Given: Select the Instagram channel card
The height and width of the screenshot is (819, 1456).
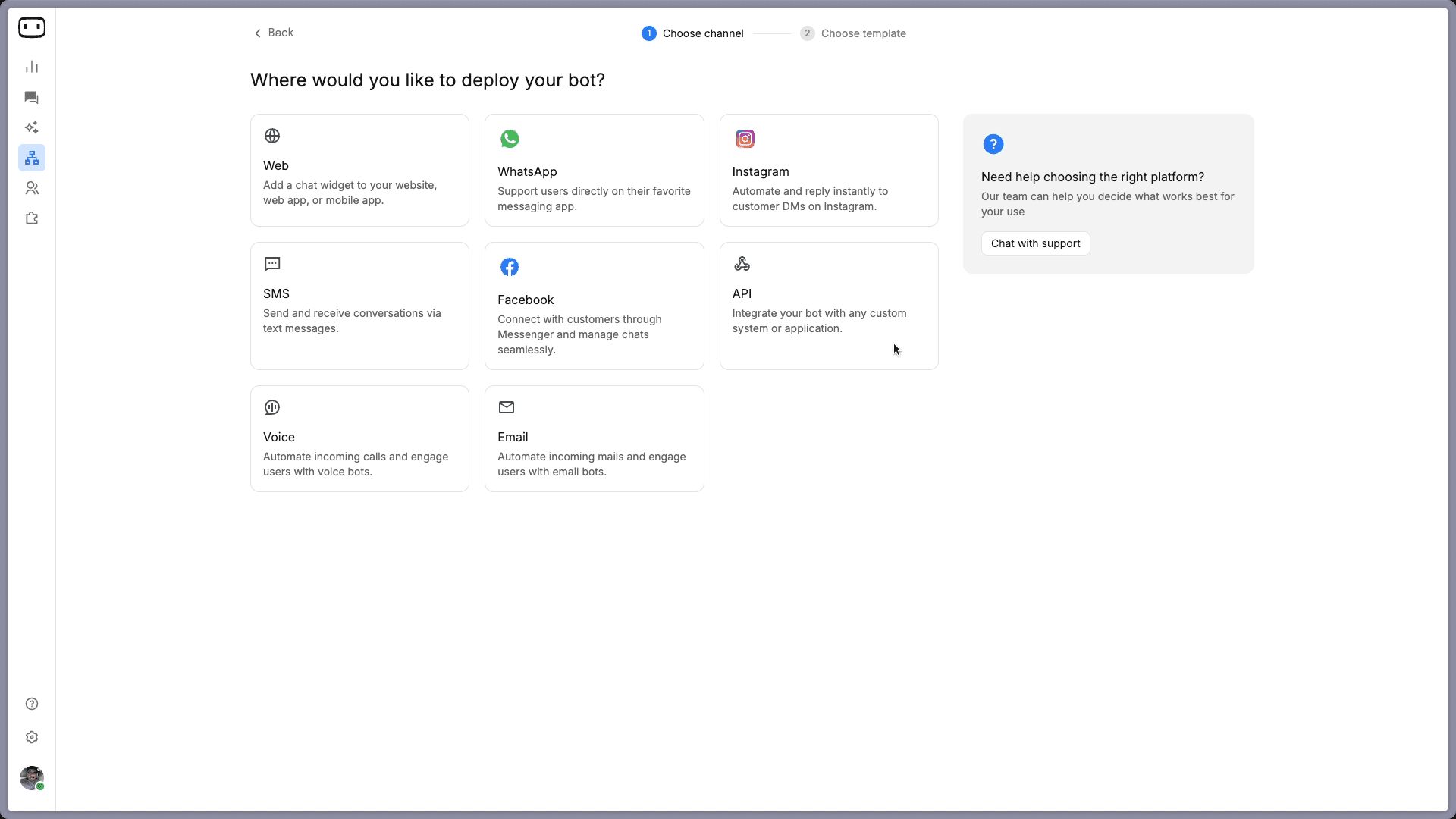Looking at the screenshot, I should [829, 170].
